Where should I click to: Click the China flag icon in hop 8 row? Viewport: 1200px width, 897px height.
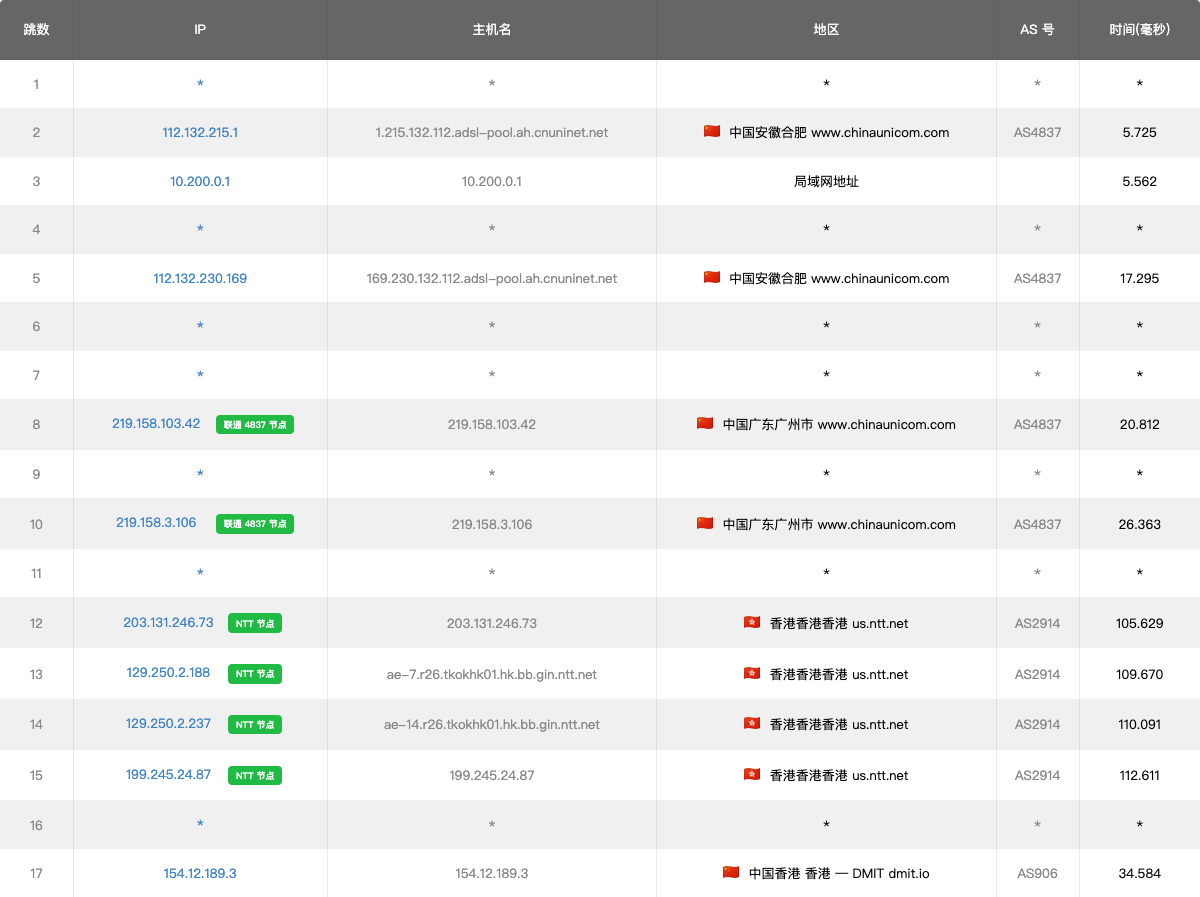point(705,423)
